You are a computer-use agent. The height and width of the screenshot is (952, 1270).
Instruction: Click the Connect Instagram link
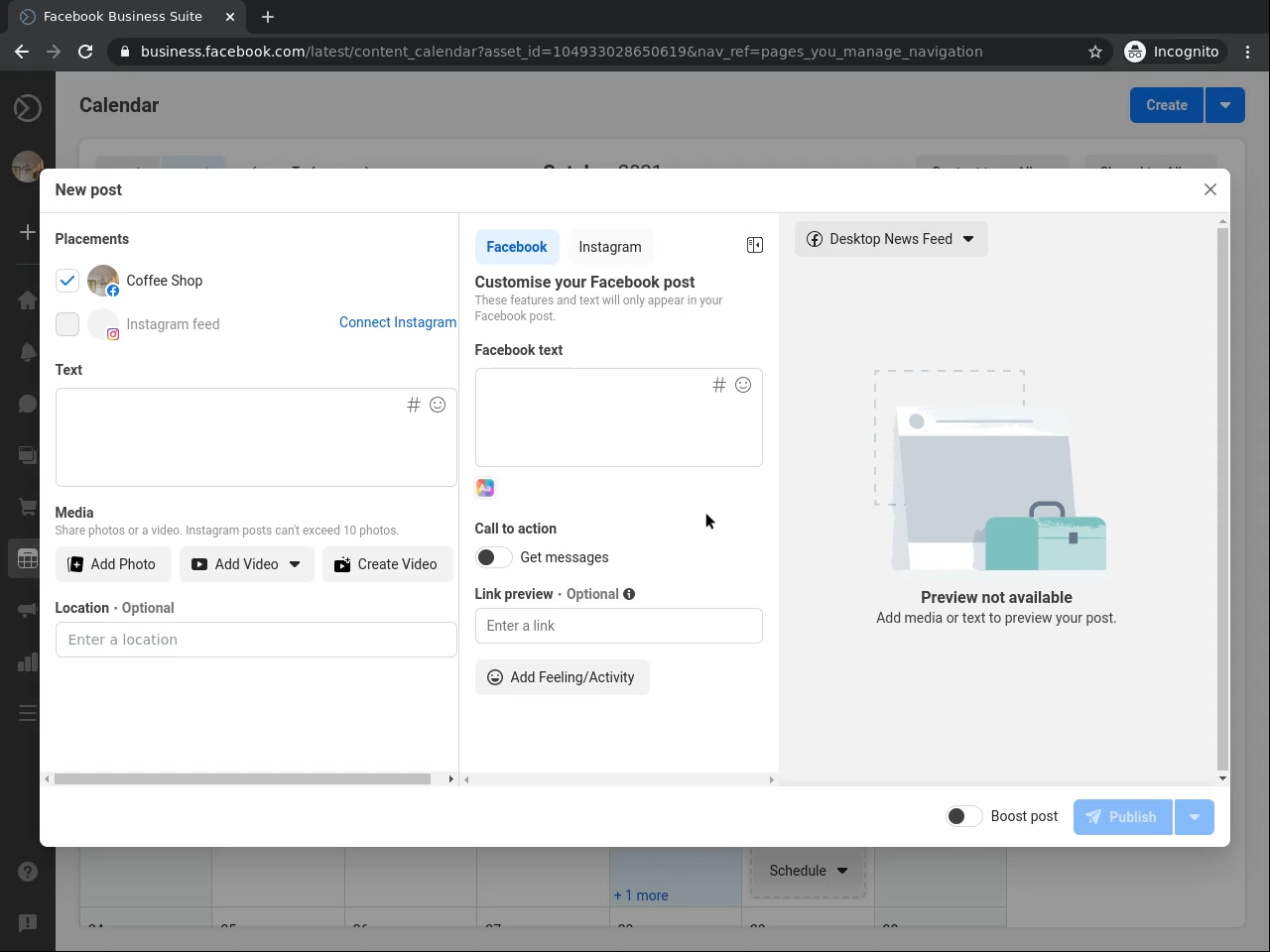(397, 322)
